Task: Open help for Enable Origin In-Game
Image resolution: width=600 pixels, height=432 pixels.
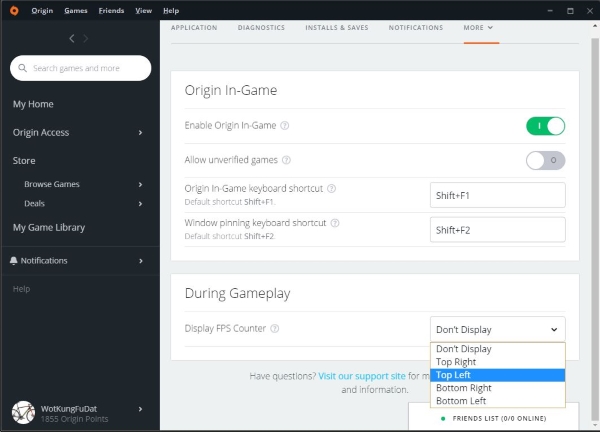Action: point(285,126)
